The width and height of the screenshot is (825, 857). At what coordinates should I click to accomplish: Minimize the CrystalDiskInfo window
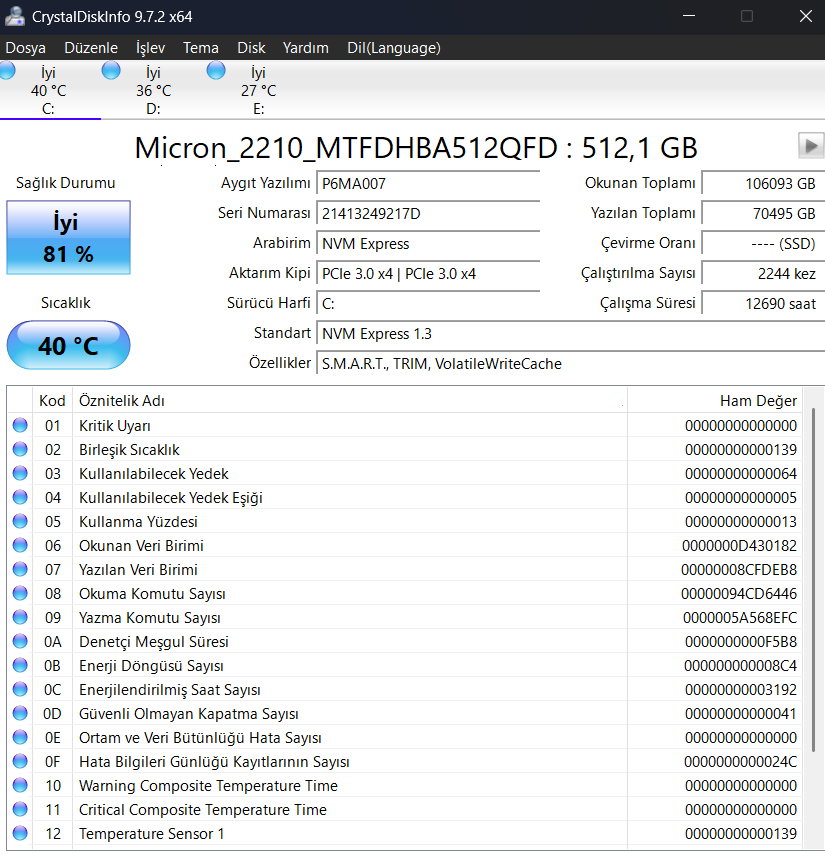point(689,16)
